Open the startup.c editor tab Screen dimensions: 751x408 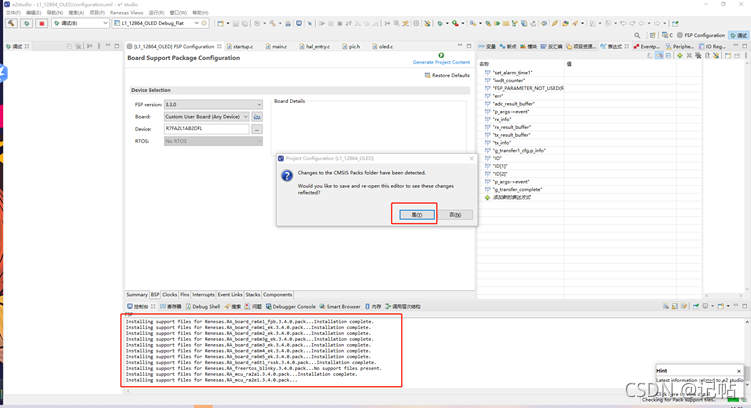240,46
